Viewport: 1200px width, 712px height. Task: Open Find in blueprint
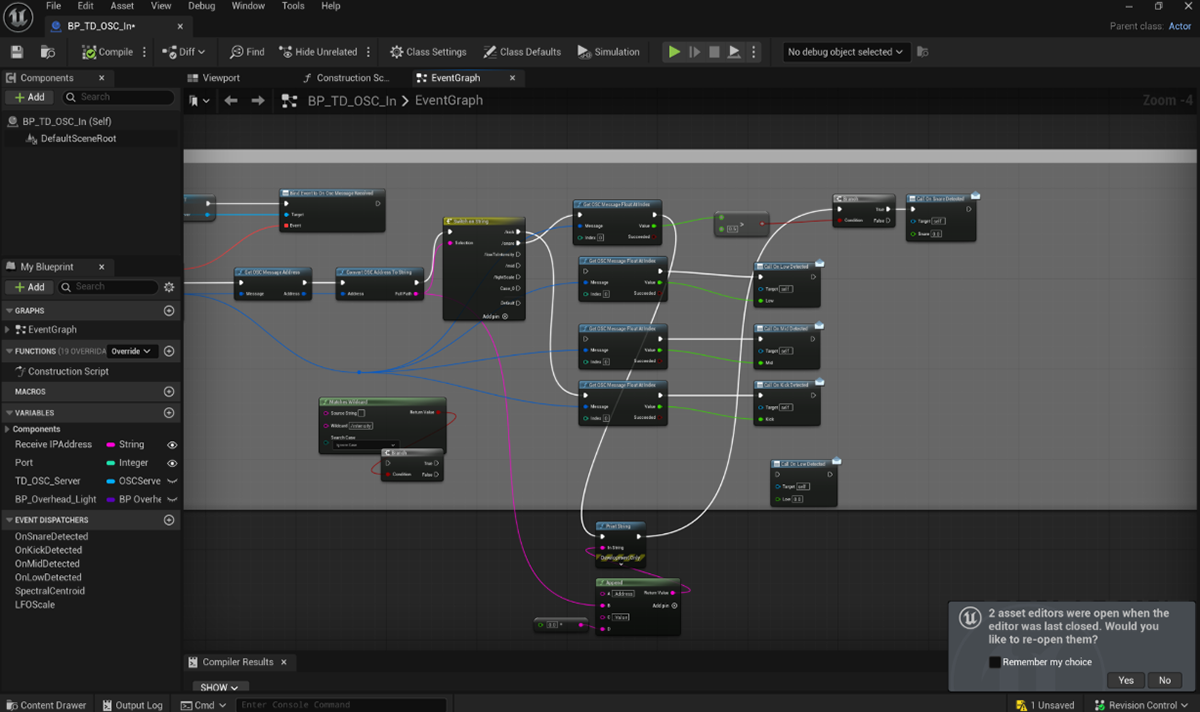[x=247, y=52]
